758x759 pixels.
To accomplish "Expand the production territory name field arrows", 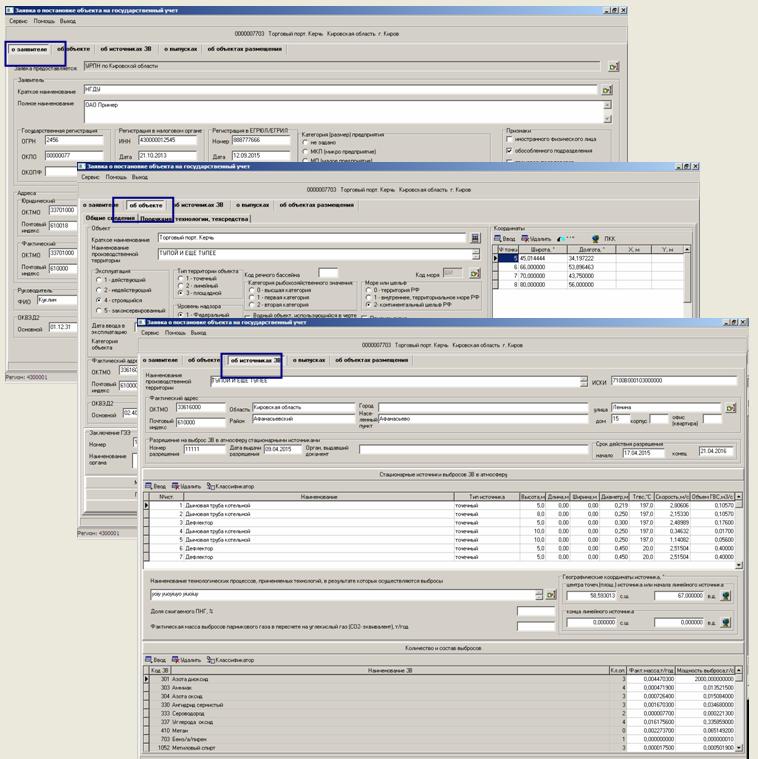I will point(584,381).
